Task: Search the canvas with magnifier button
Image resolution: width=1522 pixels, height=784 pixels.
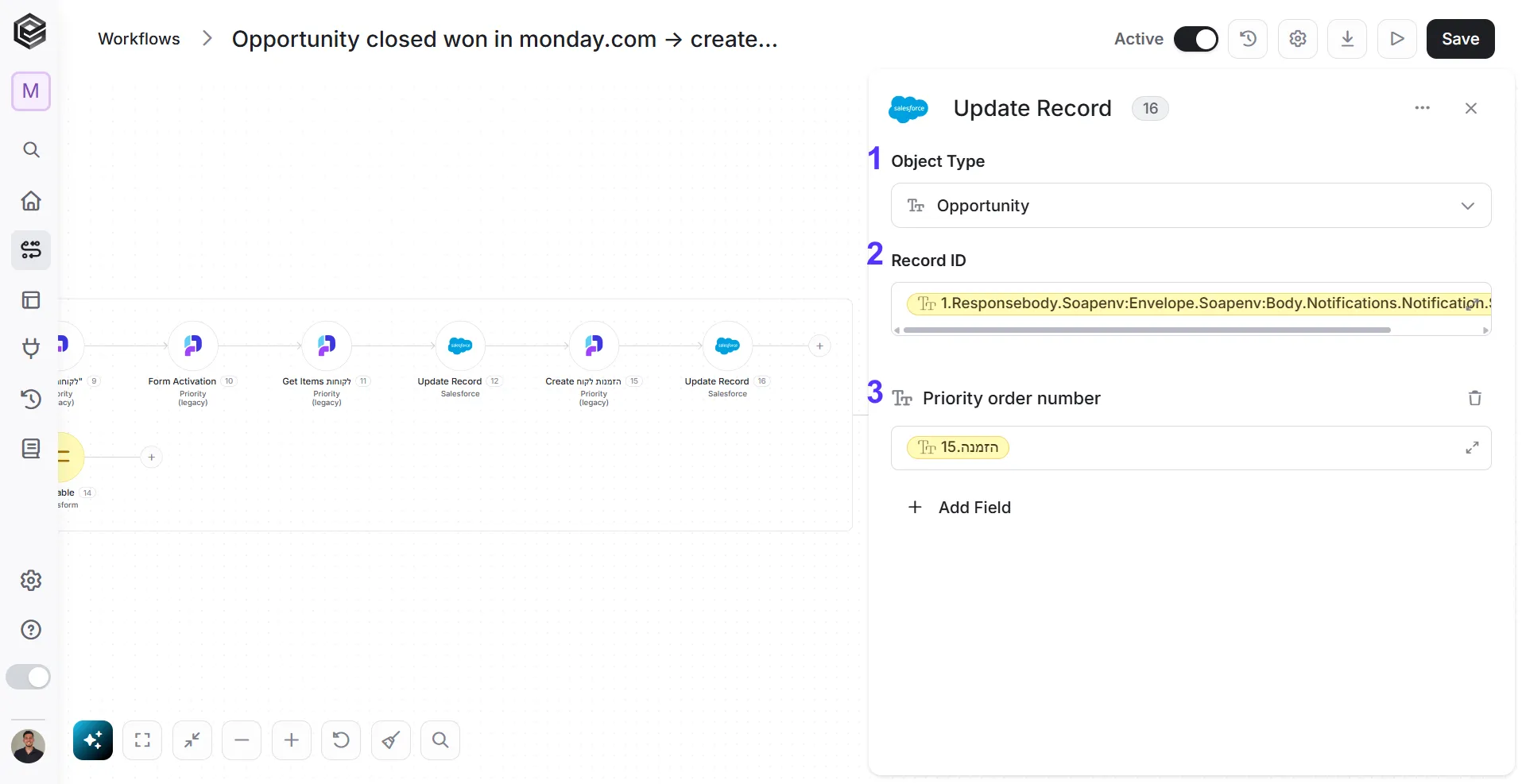Action: pyautogui.click(x=440, y=740)
